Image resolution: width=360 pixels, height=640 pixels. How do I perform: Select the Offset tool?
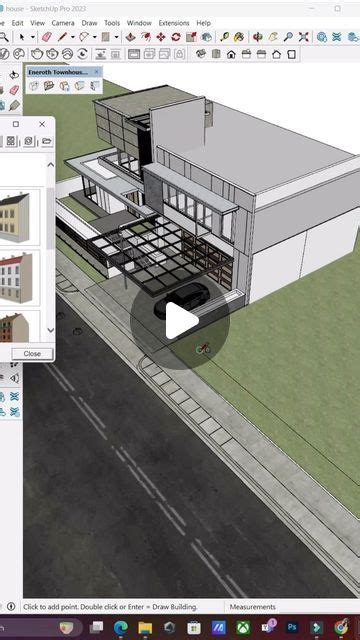click(x=146, y=37)
